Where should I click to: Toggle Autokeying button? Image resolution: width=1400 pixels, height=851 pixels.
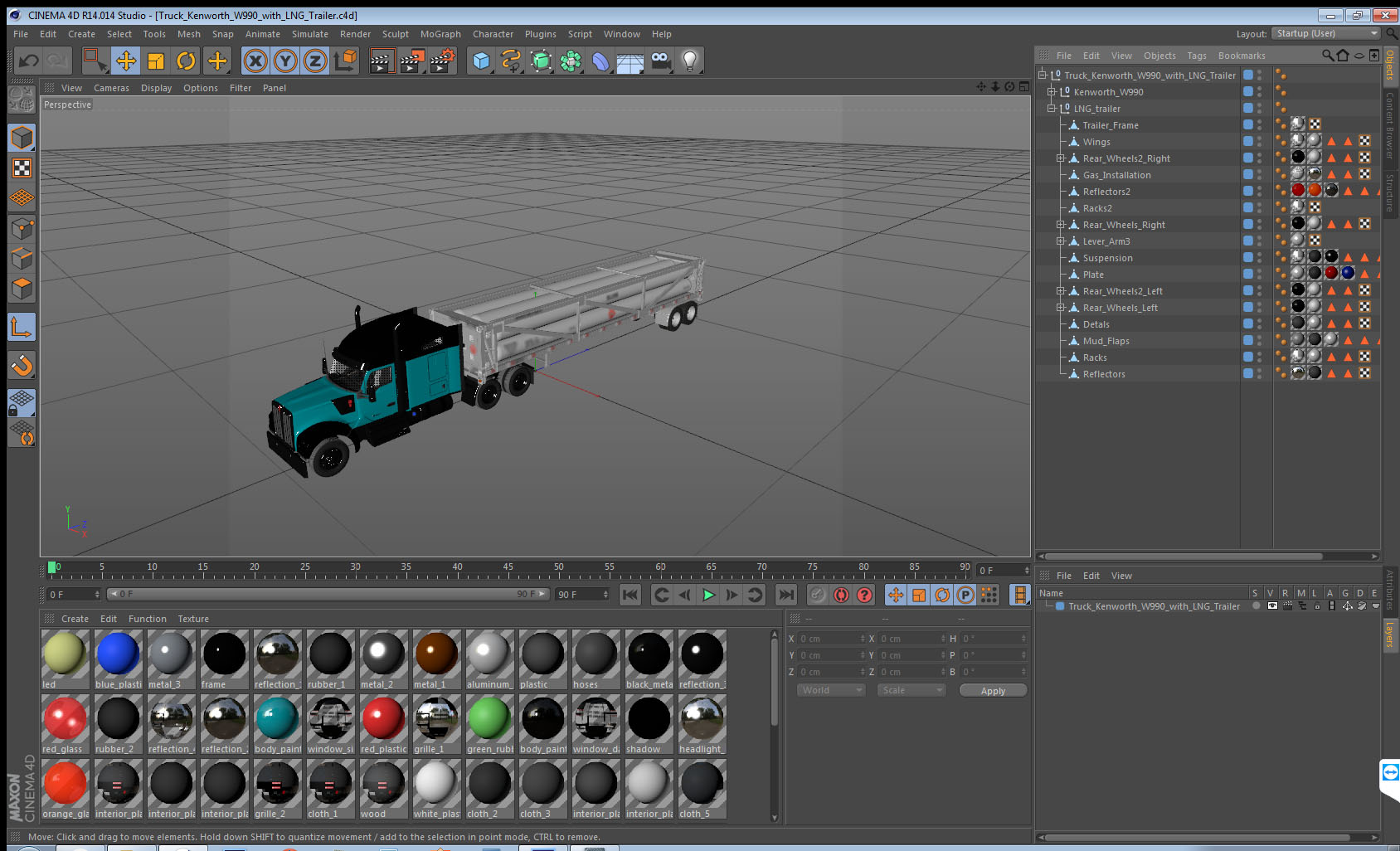[841, 595]
